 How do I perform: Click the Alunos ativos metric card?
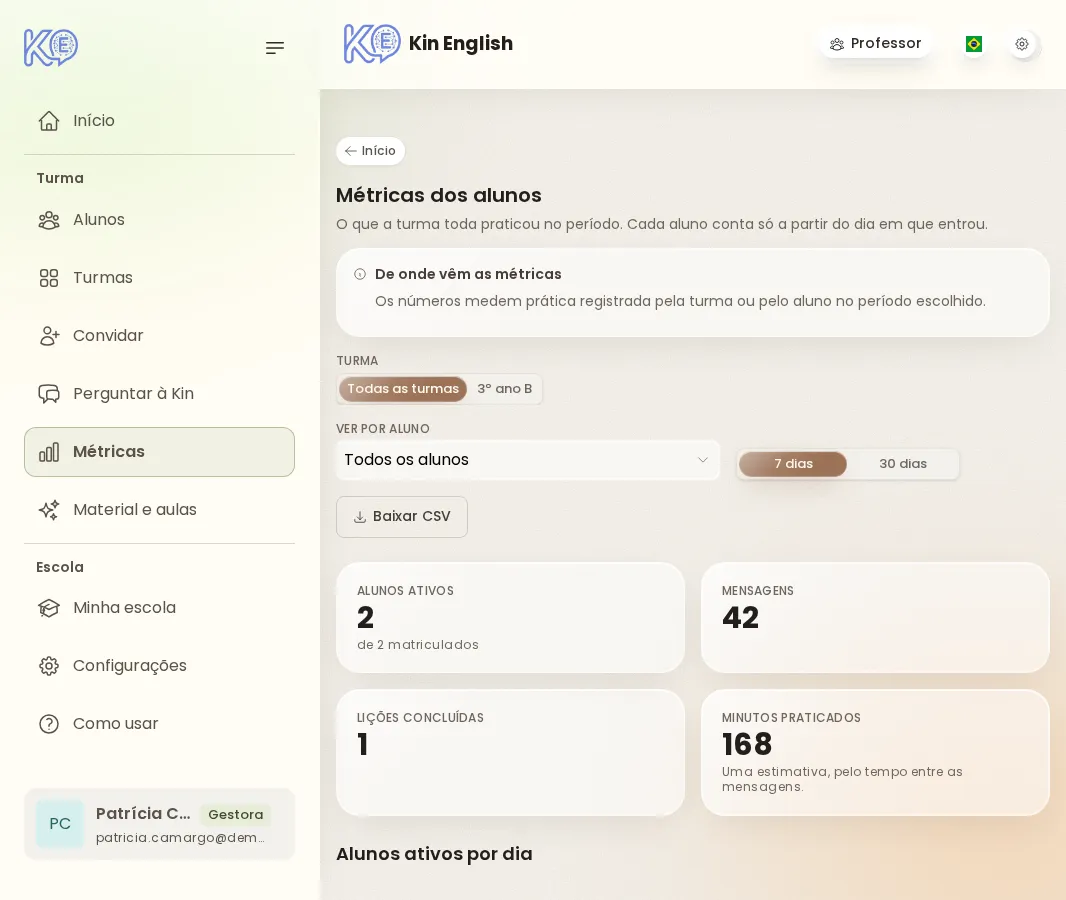(x=511, y=617)
